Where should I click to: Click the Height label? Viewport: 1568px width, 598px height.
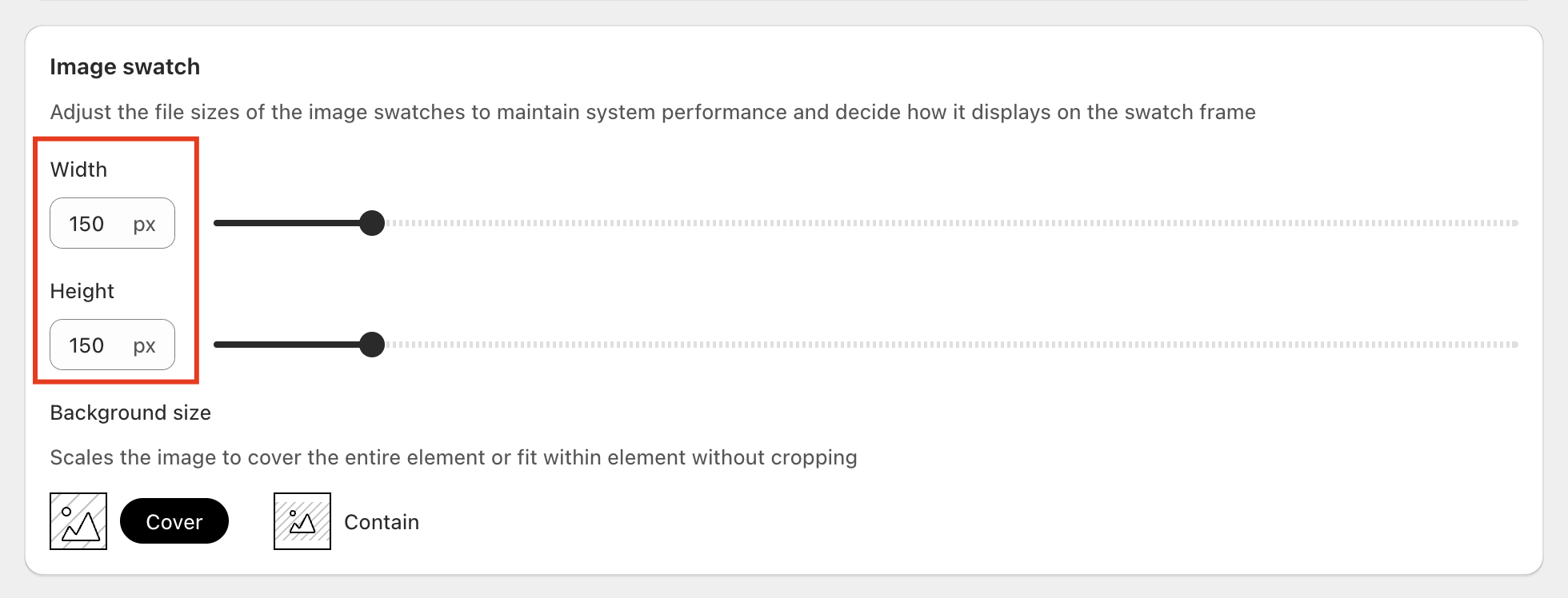pos(82,291)
